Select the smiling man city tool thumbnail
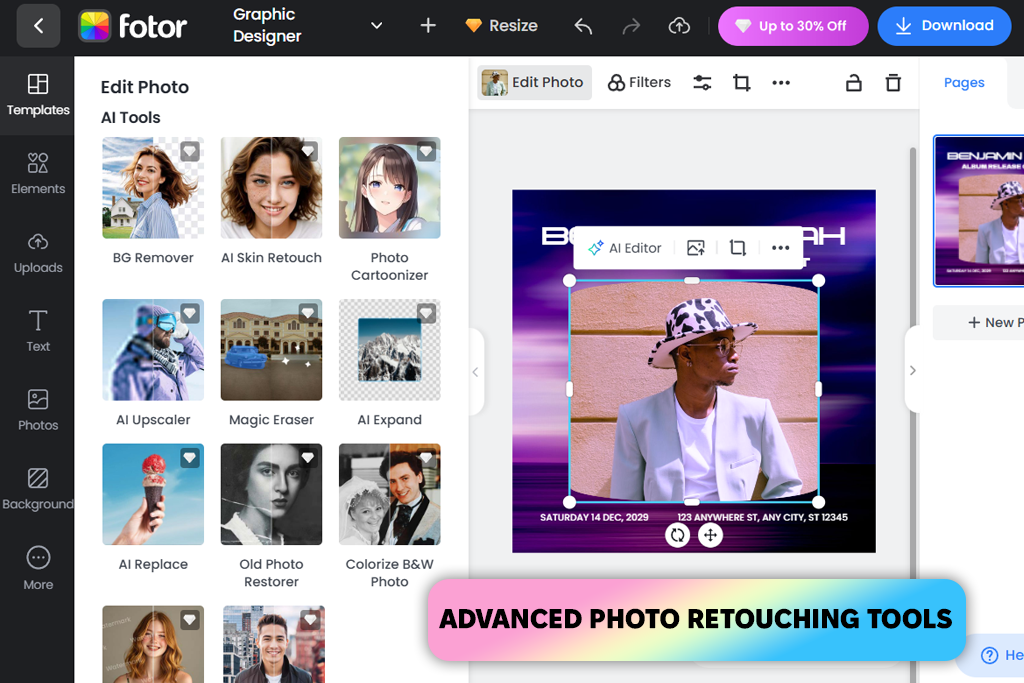Viewport: 1024px width, 683px height. pos(273,644)
